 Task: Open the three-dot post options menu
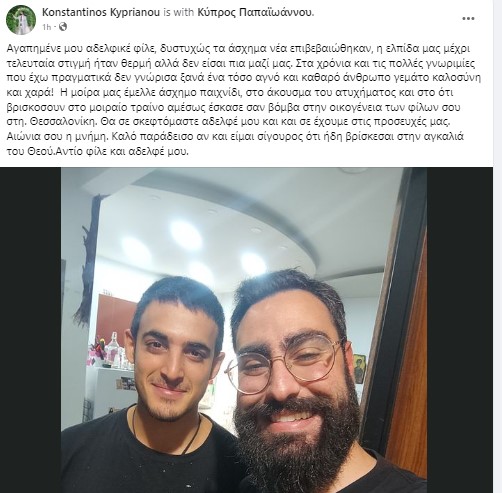click(x=468, y=19)
